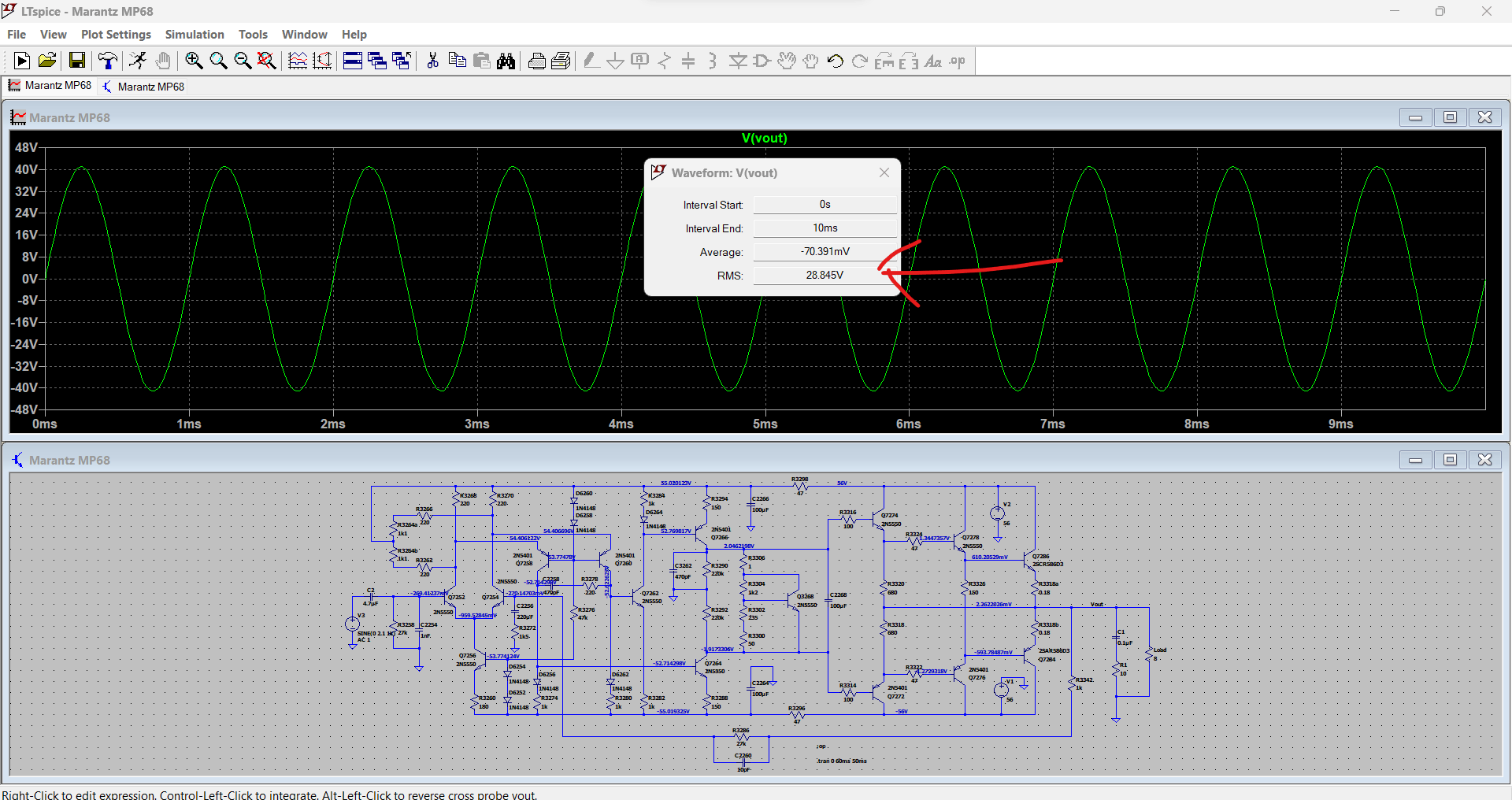Click the V(vout) trace label

tap(764, 139)
